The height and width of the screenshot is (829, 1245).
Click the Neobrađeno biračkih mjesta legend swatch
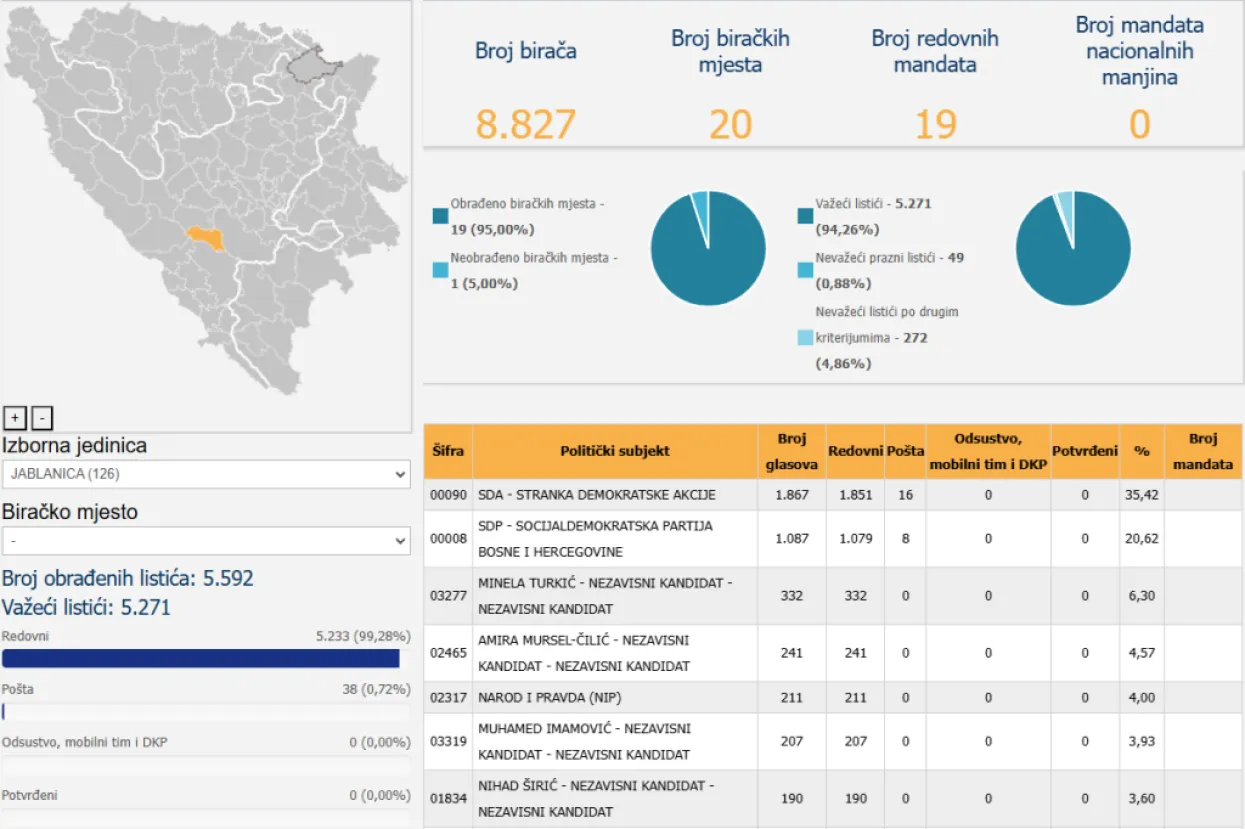(x=440, y=270)
